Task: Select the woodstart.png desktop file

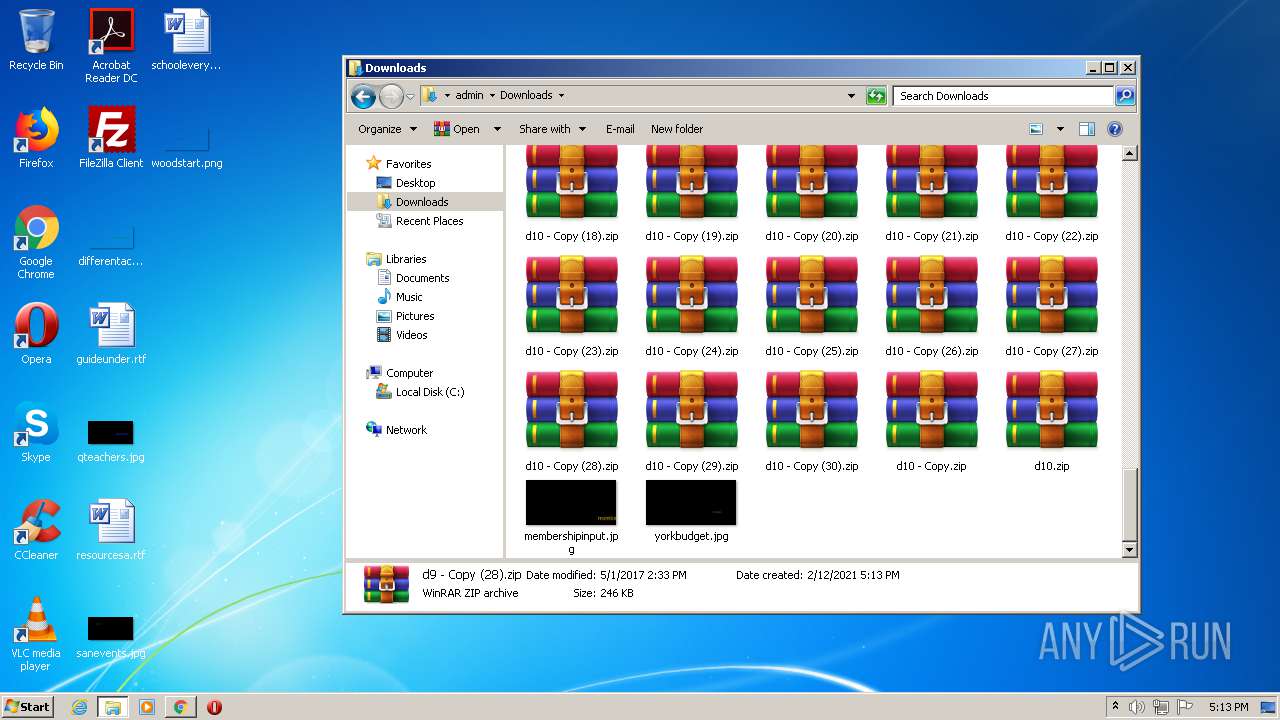Action: (x=186, y=145)
